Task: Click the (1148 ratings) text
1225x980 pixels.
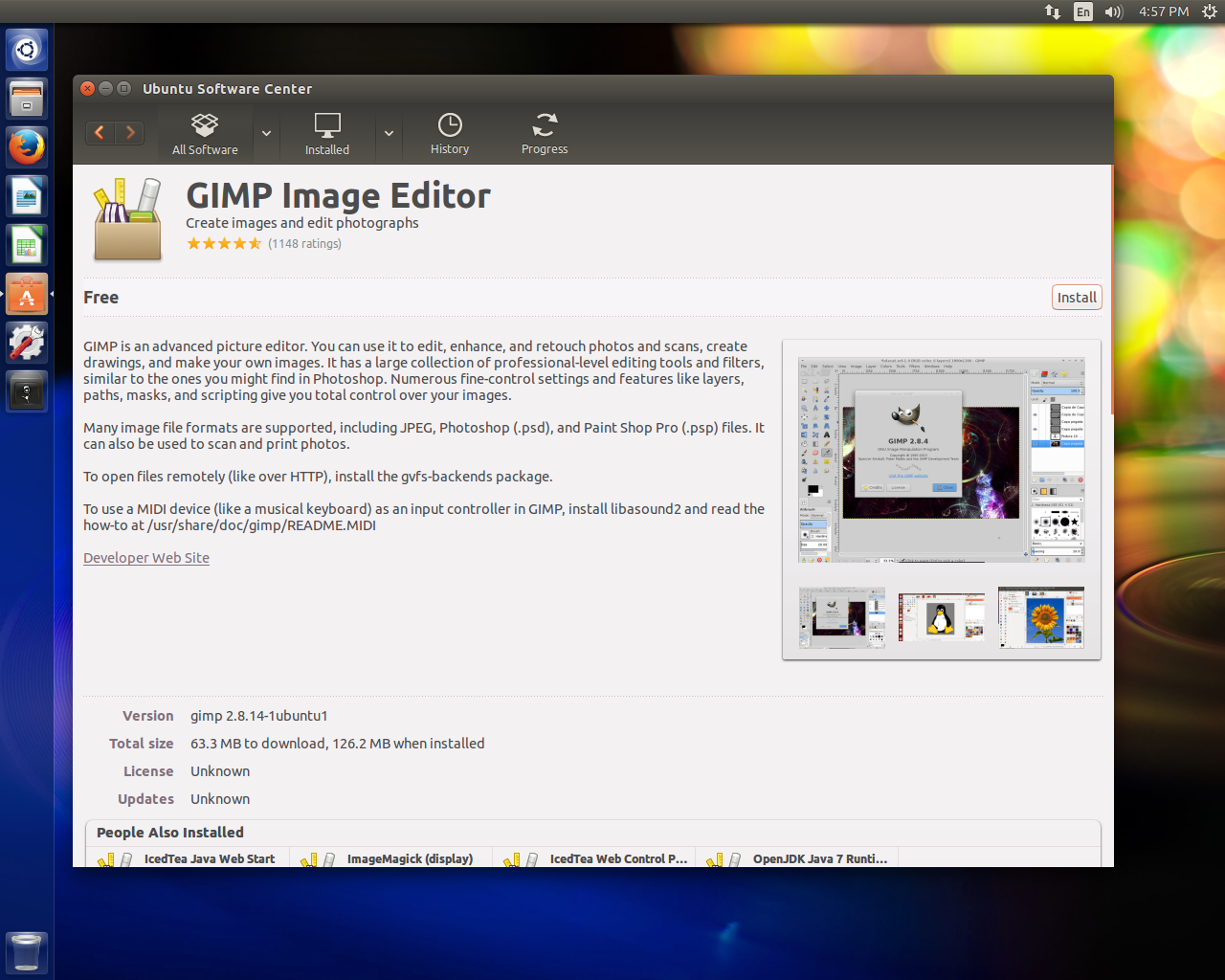Action: pos(304,244)
